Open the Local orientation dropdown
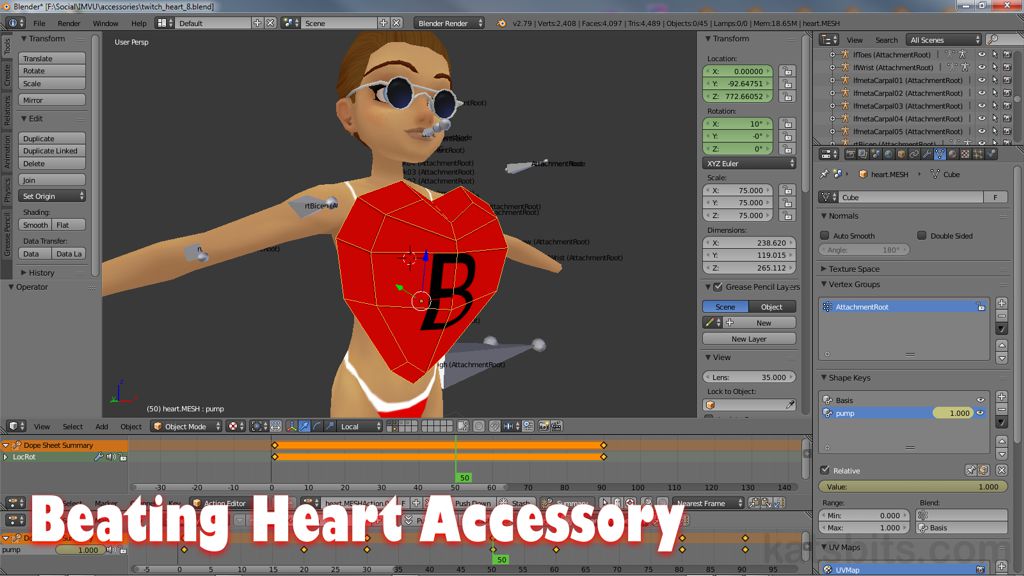 tap(360, 426)
